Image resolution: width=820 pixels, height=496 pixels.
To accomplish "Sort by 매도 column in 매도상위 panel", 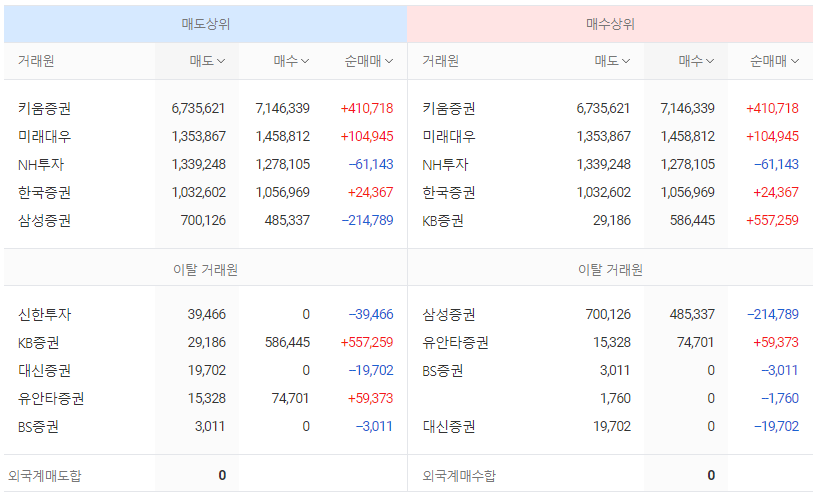I will click(207, 61).
